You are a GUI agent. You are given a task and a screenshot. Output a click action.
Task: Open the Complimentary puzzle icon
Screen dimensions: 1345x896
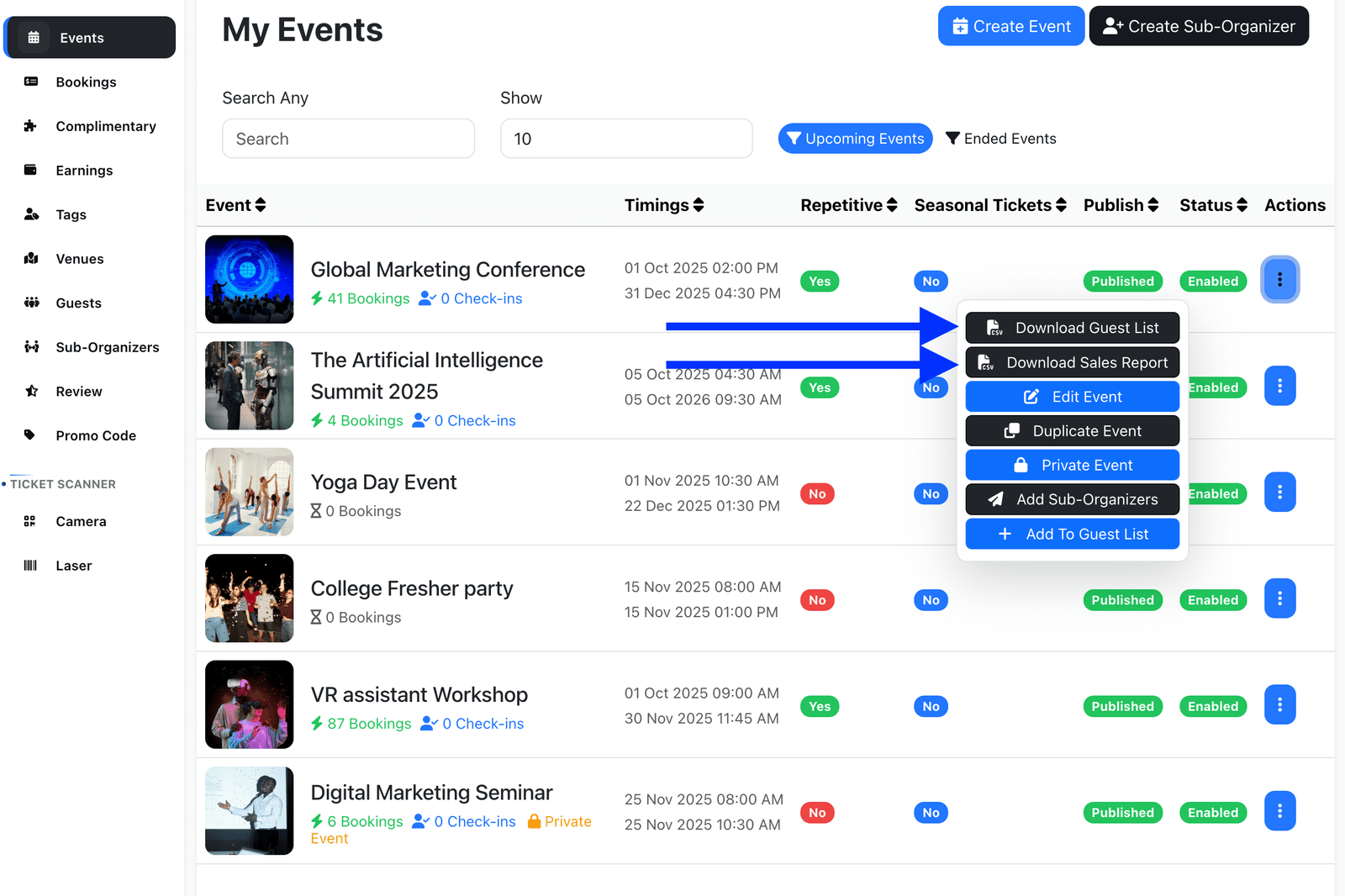(31, 126)
